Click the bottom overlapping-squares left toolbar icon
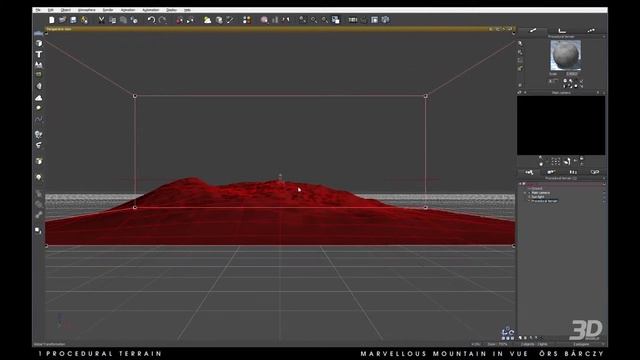This screenshot has width=640, height=360. [38, 231]
